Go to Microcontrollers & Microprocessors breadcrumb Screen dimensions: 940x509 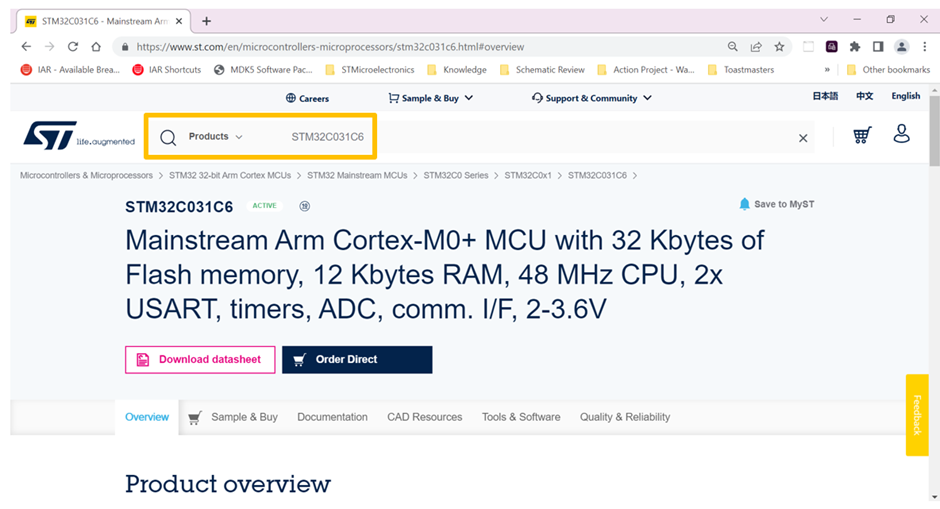click(86, 176)
